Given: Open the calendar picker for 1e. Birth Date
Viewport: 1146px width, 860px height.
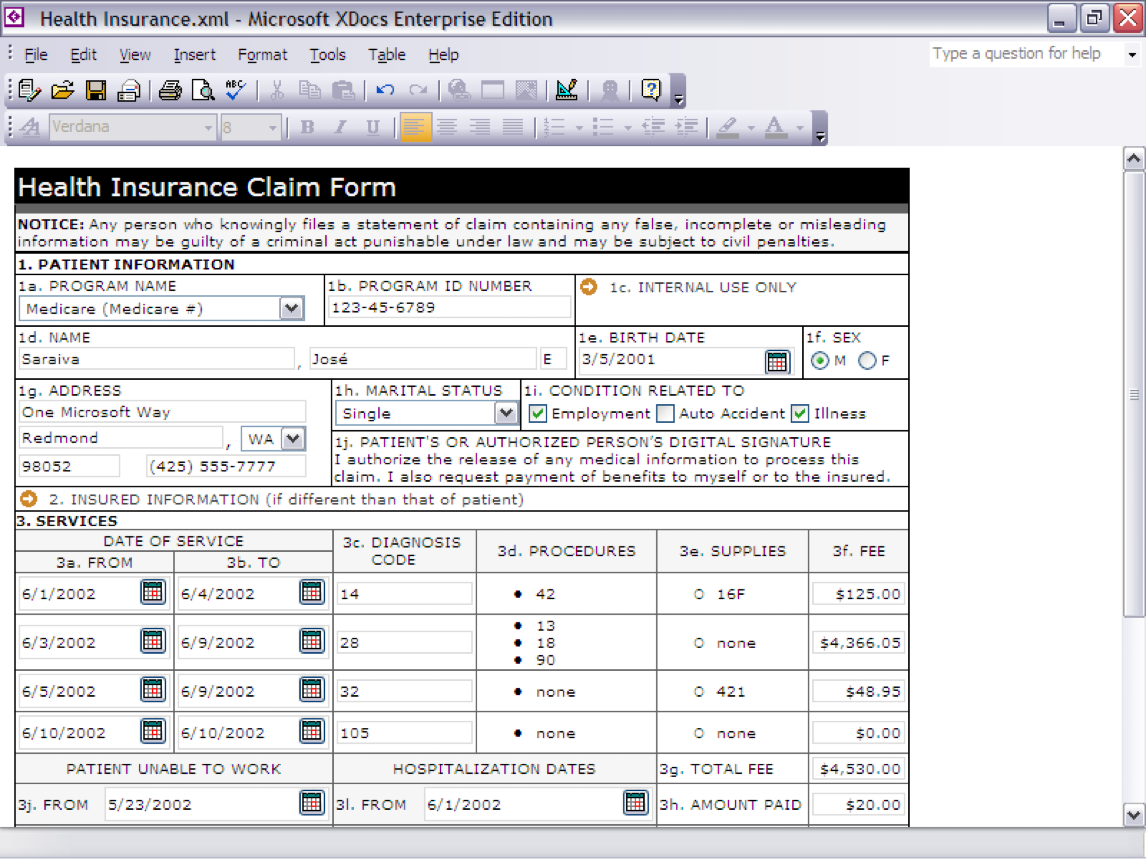Looking at the screenshot, I should (x=778, y=361).
